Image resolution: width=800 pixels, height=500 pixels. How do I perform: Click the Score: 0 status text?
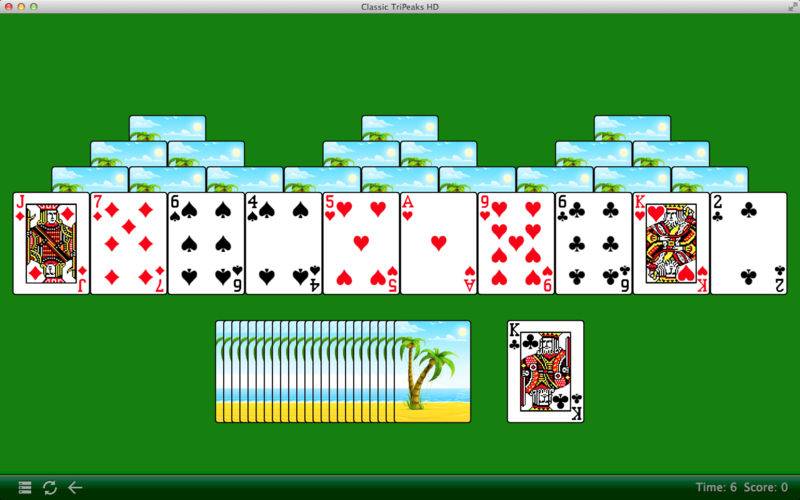[x=766, y=487]
